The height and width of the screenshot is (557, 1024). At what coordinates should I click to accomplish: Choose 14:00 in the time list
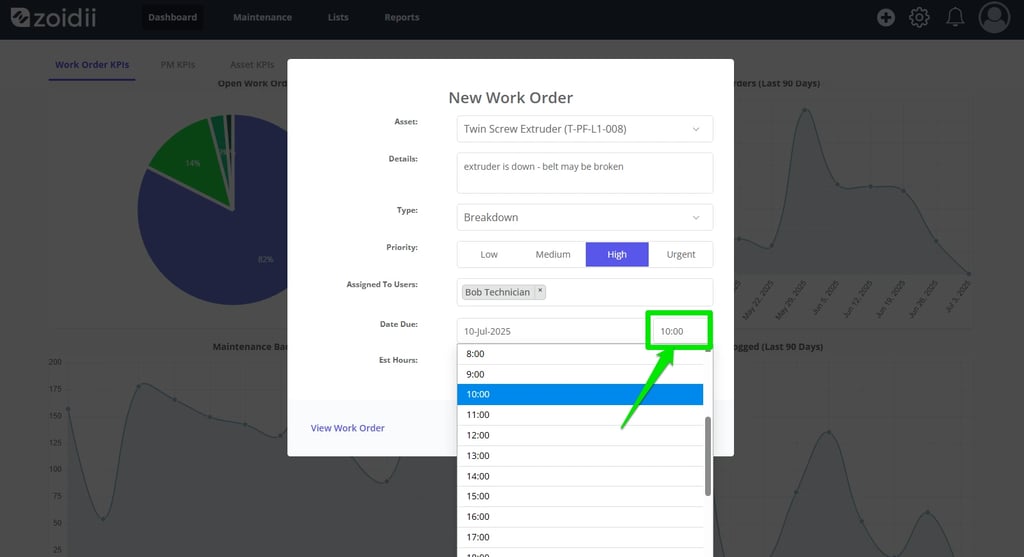(x=580, y=476)
